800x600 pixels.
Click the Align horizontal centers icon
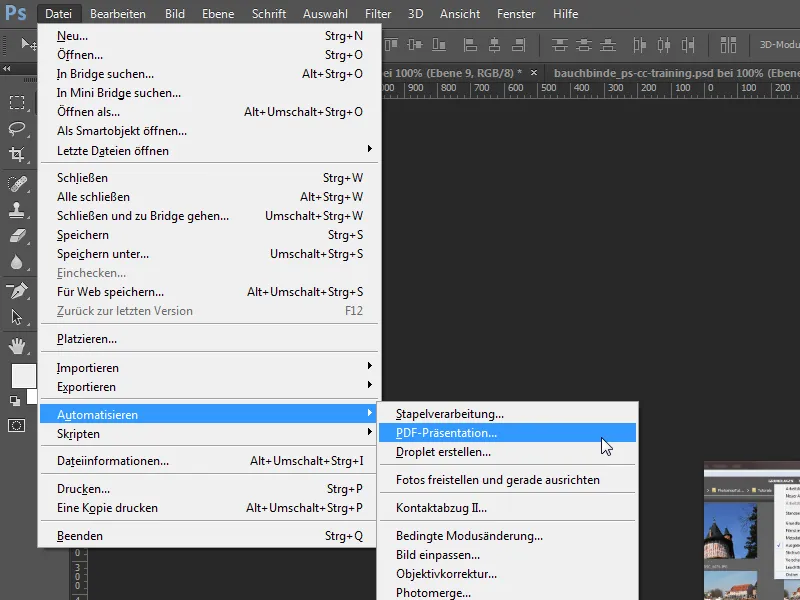pos(494,45)
